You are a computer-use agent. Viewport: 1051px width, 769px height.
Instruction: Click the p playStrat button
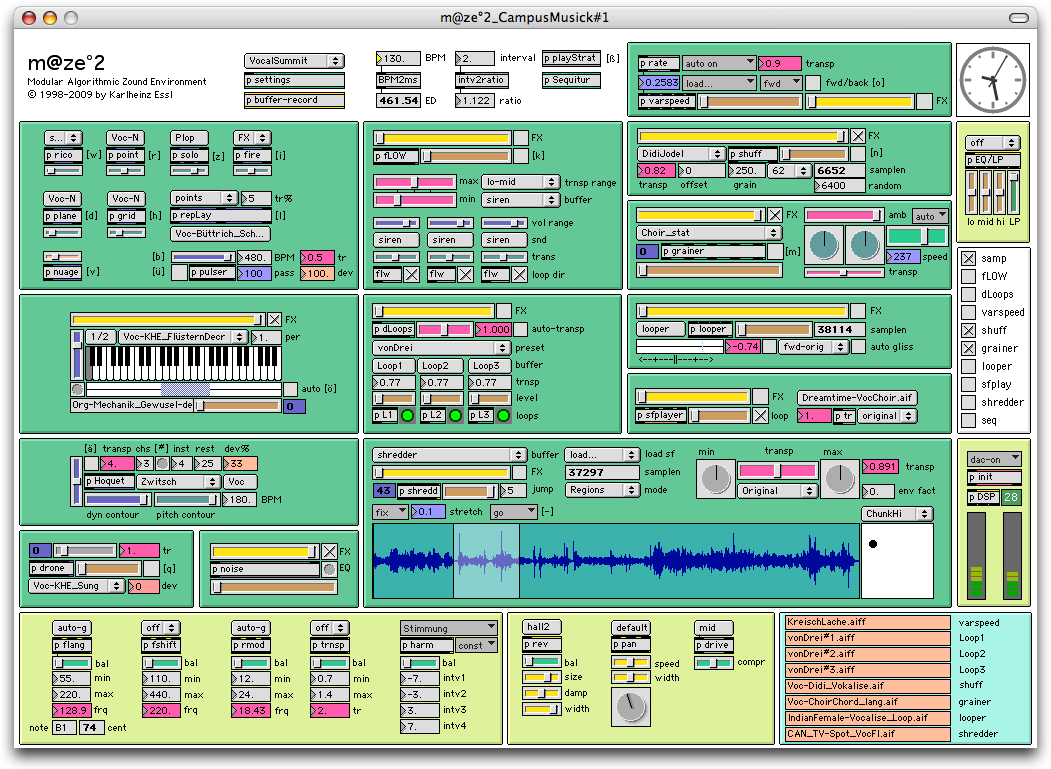click(x=571, y=59)
